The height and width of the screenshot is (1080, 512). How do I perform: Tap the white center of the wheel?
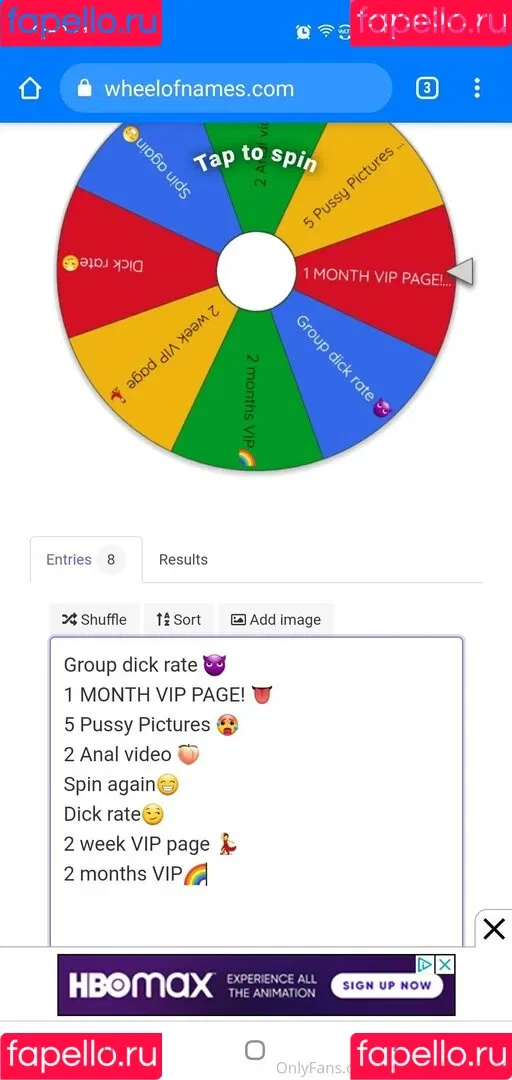[x=256, y=271]
